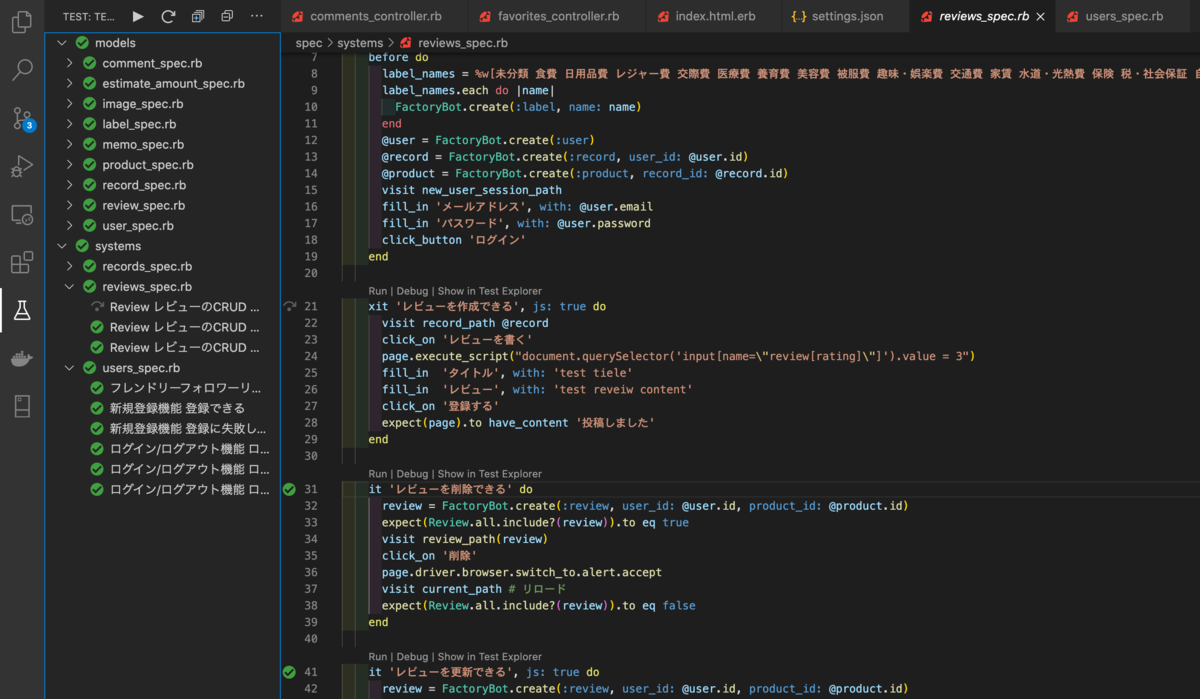
Task: Open the Docker view in activity bar
Action: (x=21, y=359)
